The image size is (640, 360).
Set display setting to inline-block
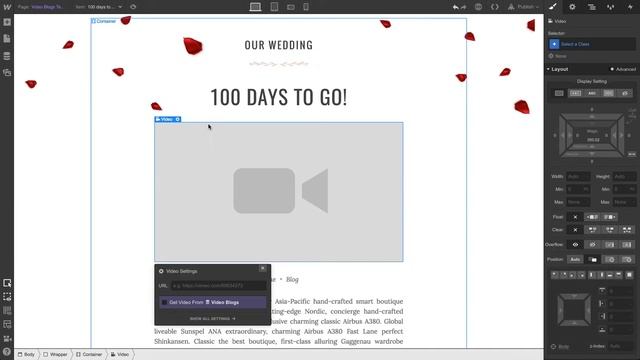pos(576,93)
